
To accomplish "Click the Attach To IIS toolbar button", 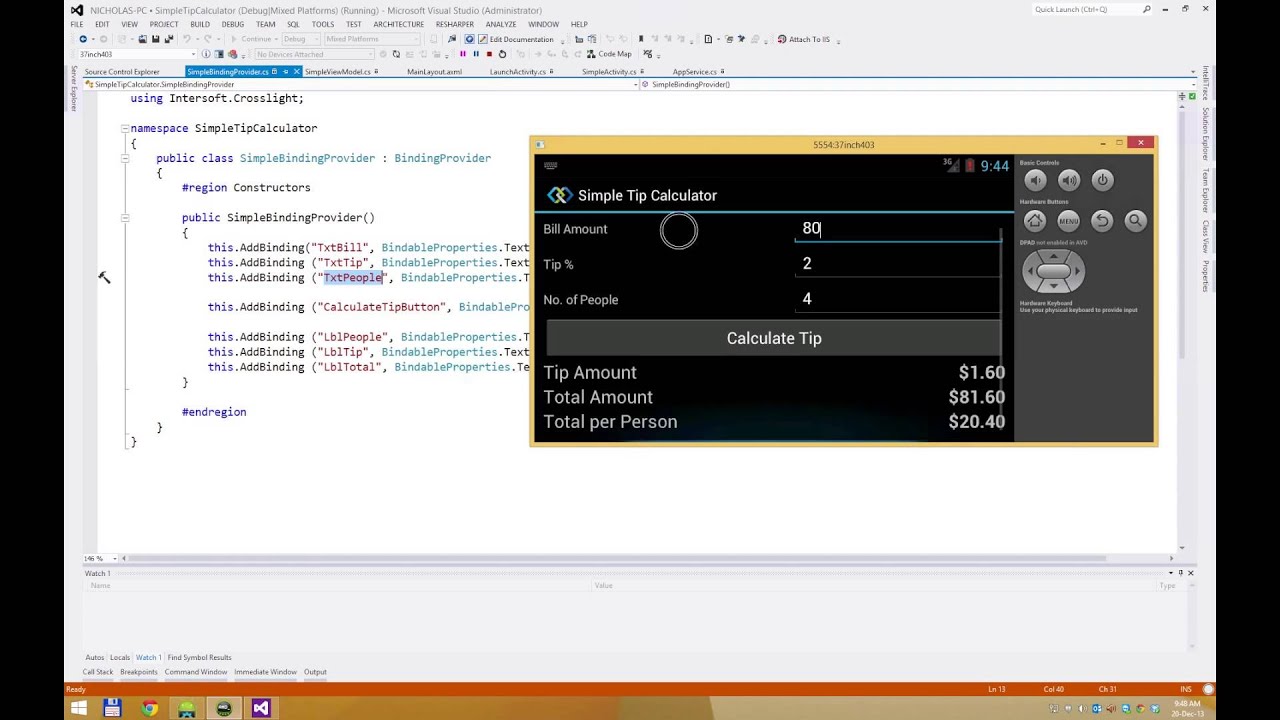I will click(x=803, y=39).
